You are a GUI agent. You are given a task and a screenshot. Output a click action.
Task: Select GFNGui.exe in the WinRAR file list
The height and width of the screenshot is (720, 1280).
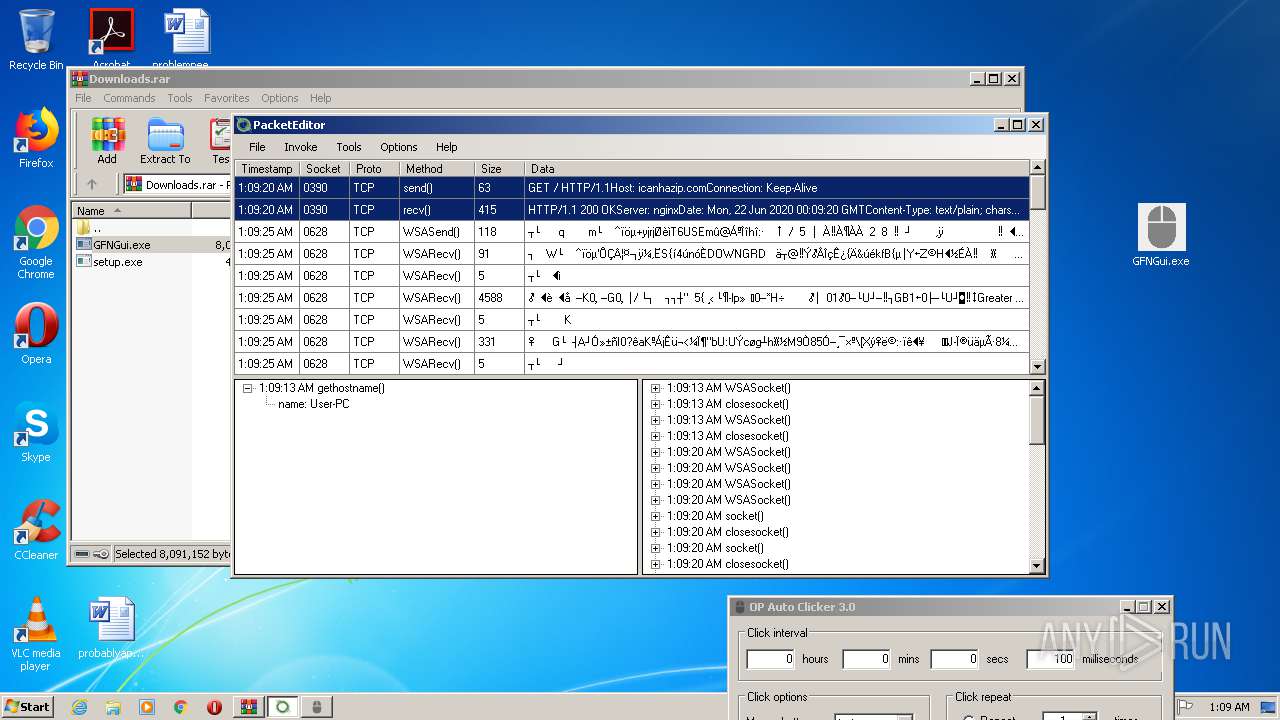coord(114,245)
